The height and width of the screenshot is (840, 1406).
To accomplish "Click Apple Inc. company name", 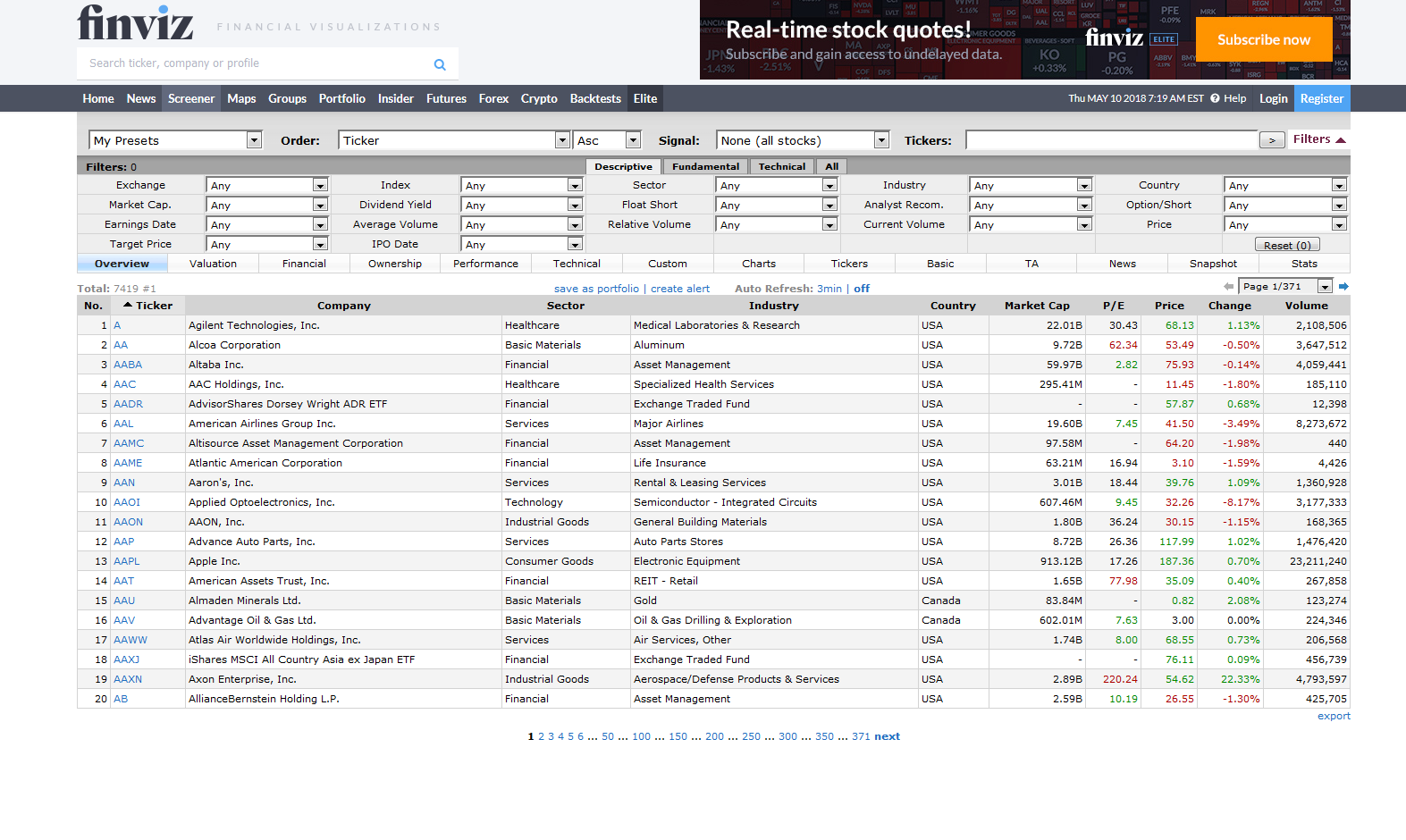I will point(215,561).
